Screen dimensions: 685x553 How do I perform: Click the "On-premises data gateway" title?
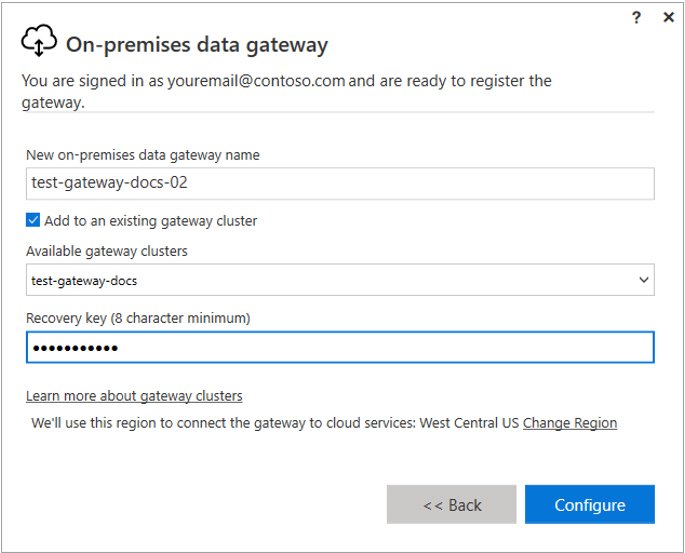coord(197,45)
